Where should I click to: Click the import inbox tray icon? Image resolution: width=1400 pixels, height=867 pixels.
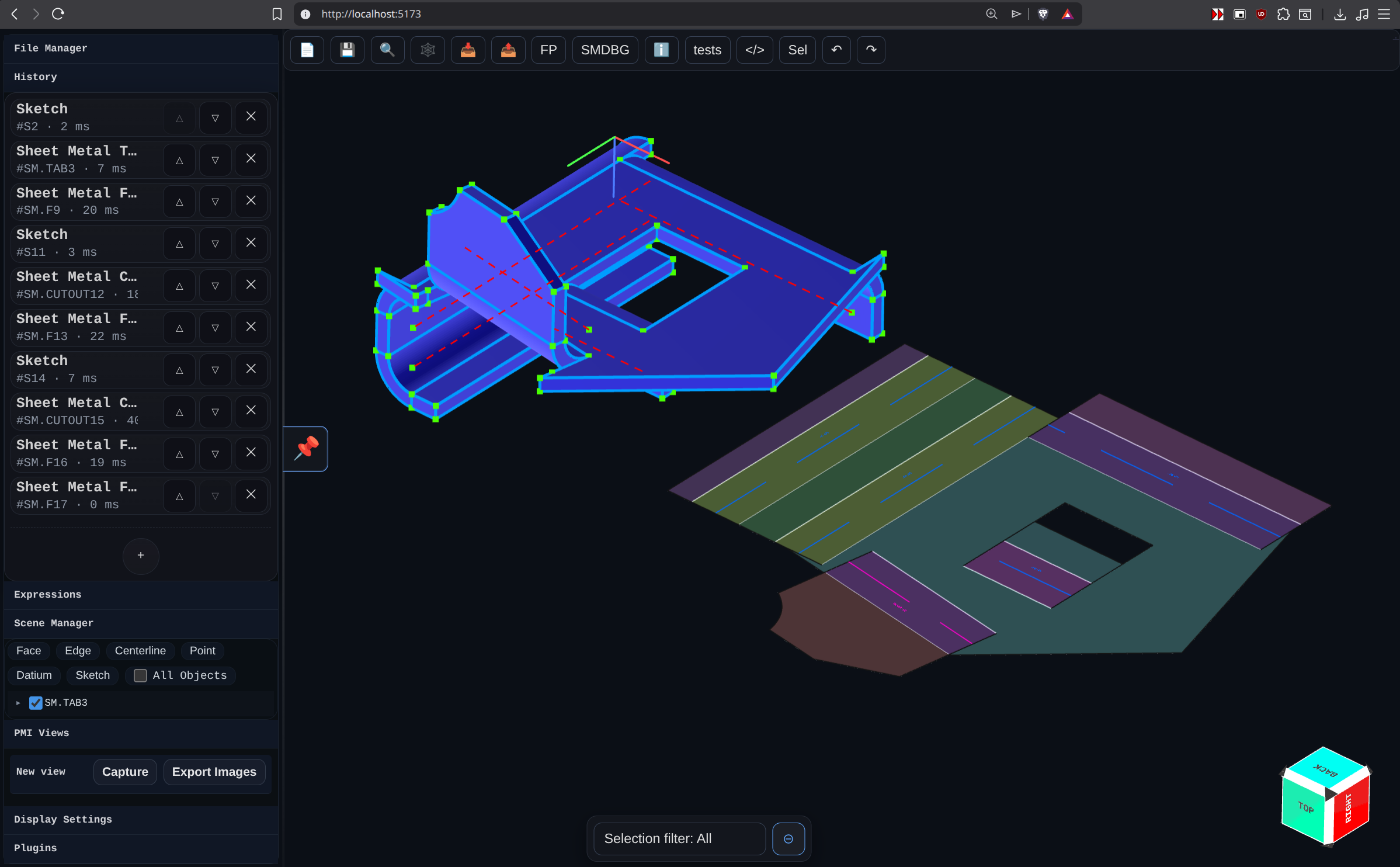point(468,50)
